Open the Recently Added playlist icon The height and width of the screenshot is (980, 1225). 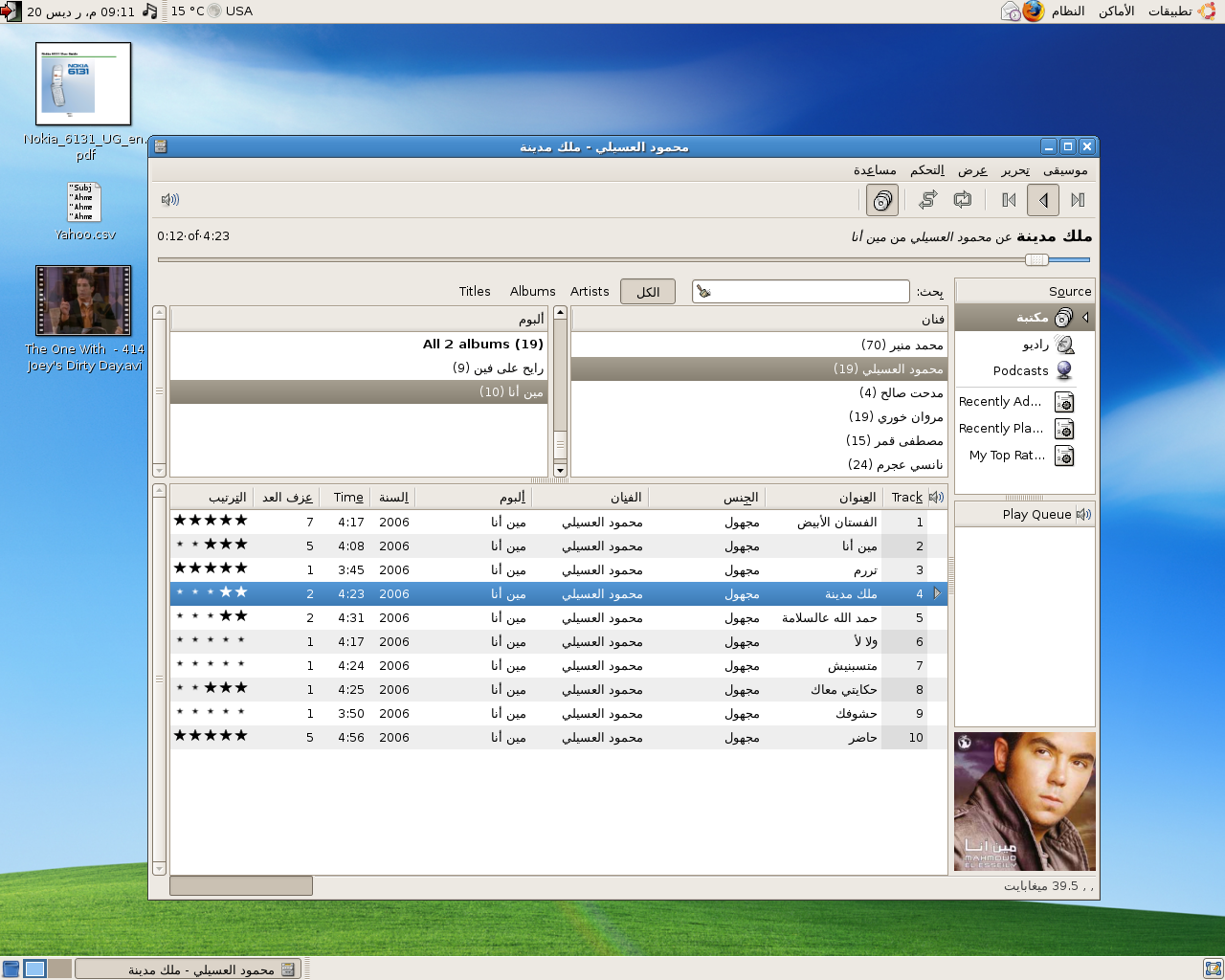click(x=1064, y=402)
